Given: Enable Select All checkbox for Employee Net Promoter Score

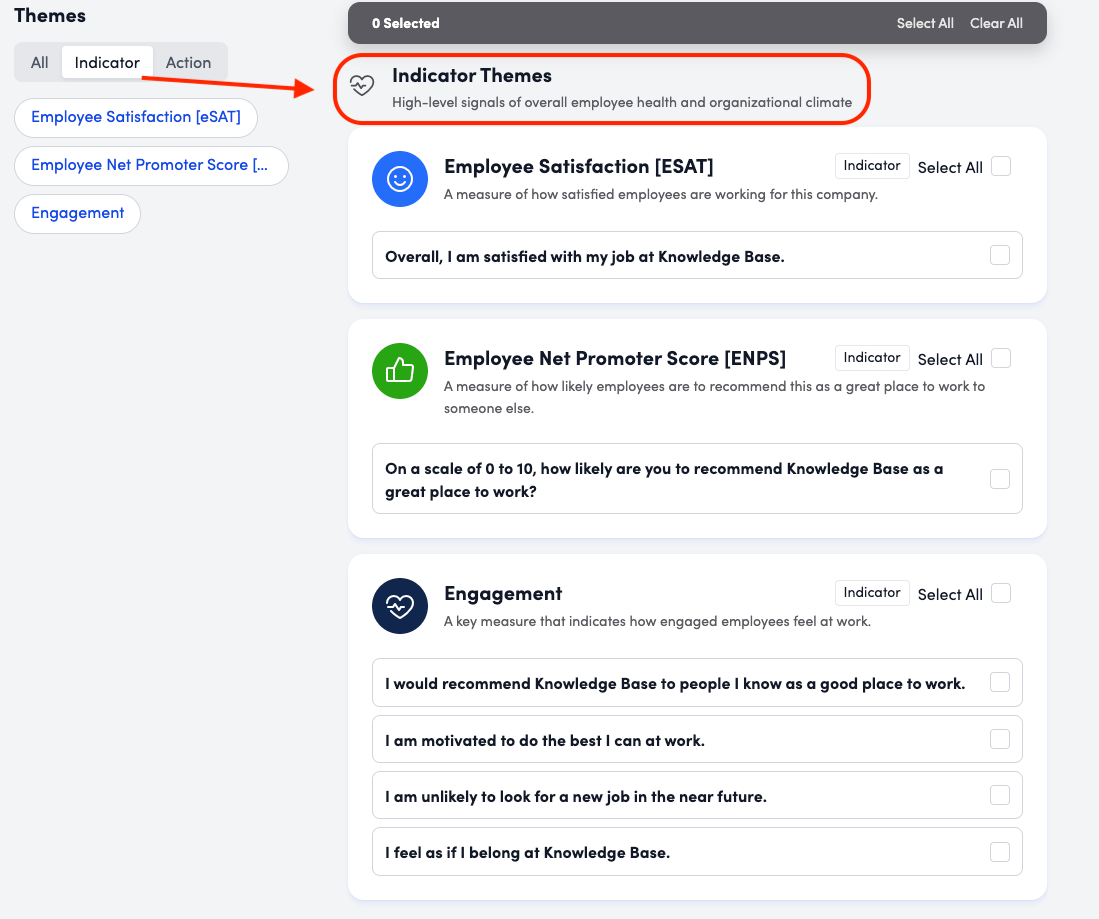Looking at the screenshot, I should point(1001,358).
